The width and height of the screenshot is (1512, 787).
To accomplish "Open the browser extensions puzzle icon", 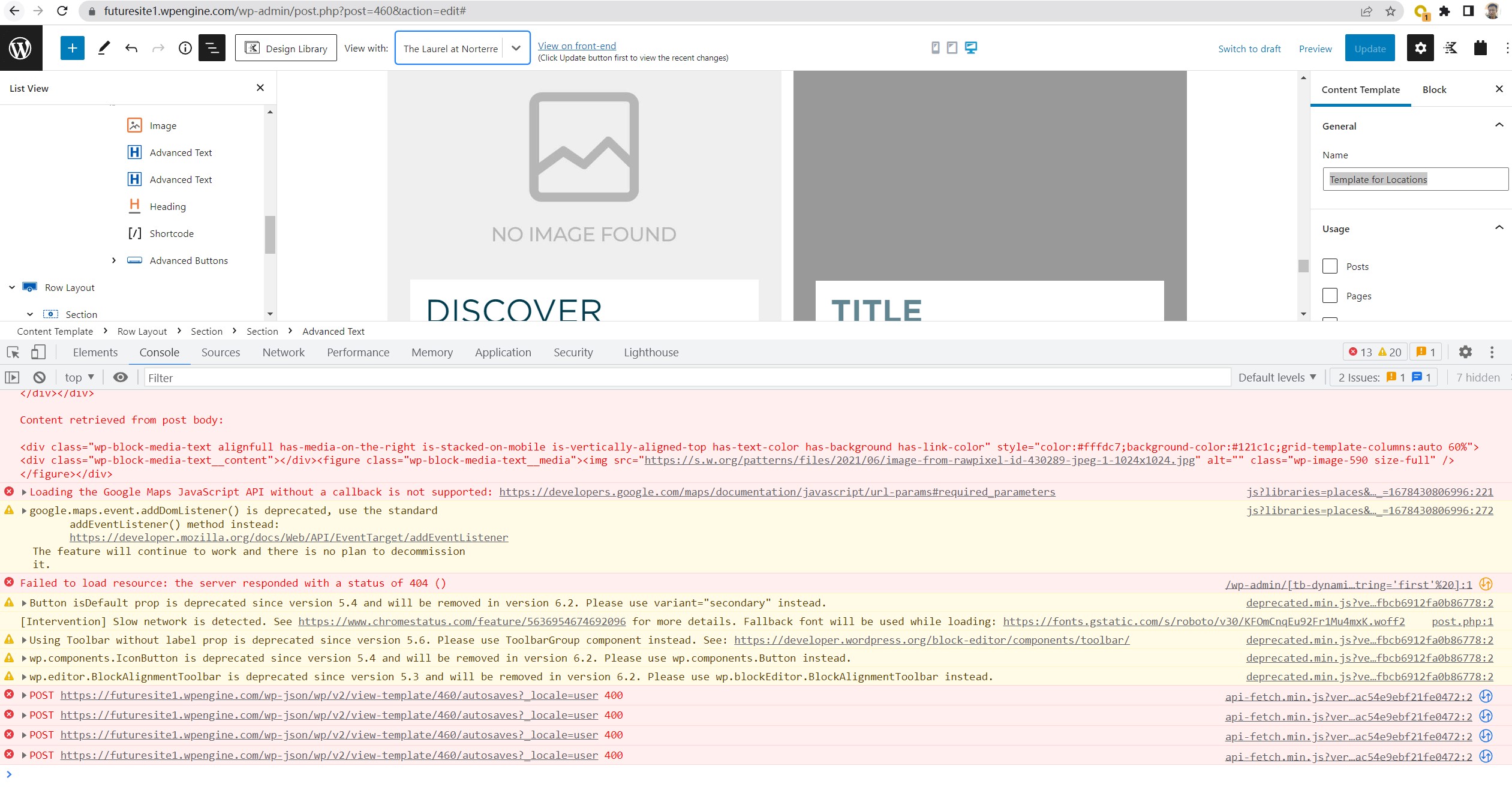I will pyautogui.click(x=1445, y=11).
